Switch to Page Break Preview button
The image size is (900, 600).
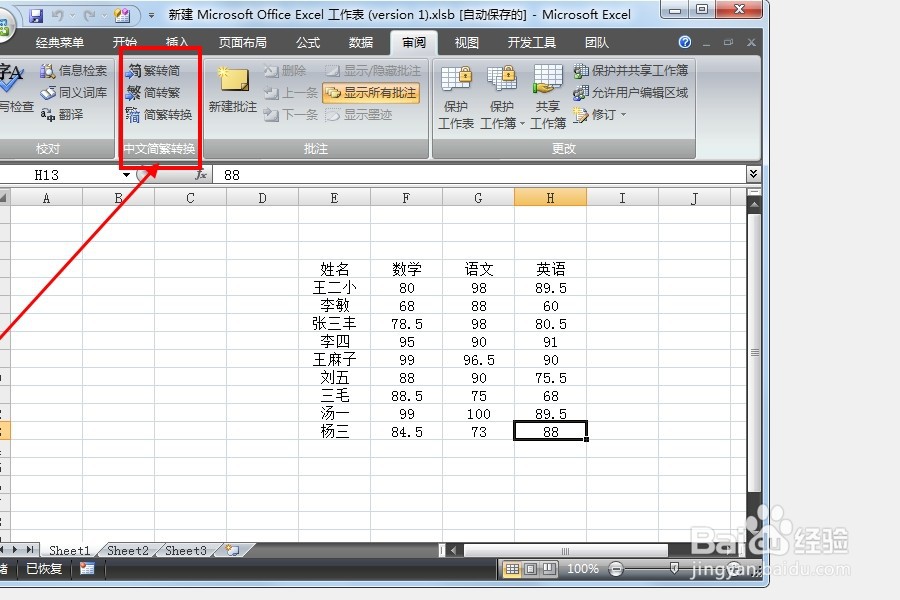tap(549, 569)
